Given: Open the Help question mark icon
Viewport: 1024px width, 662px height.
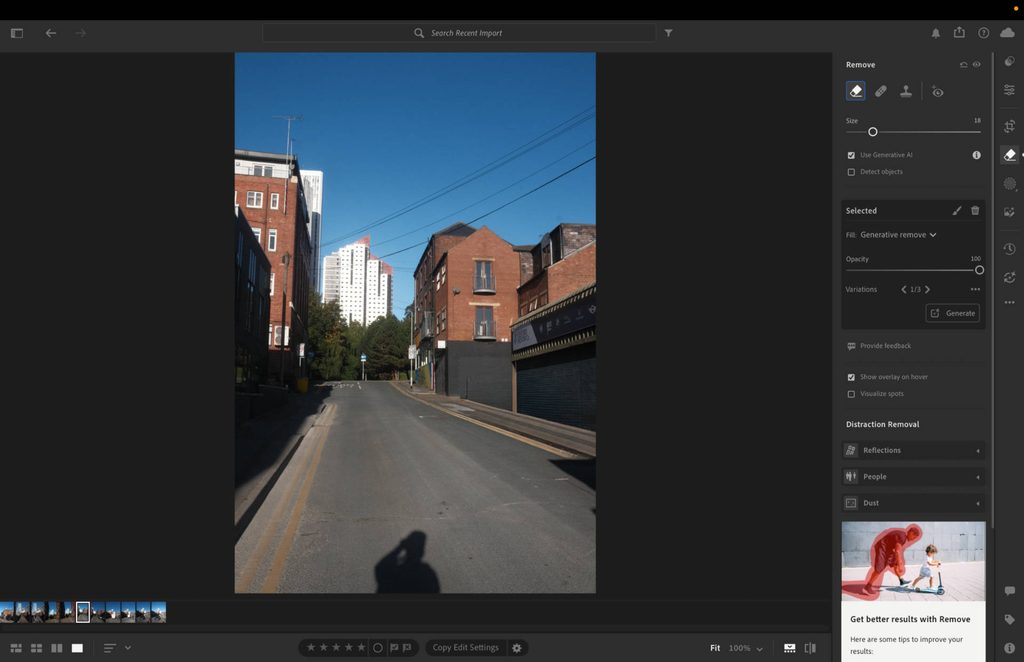Looking at the screenshot, I should pyautogui.click(x=984, y=33).
